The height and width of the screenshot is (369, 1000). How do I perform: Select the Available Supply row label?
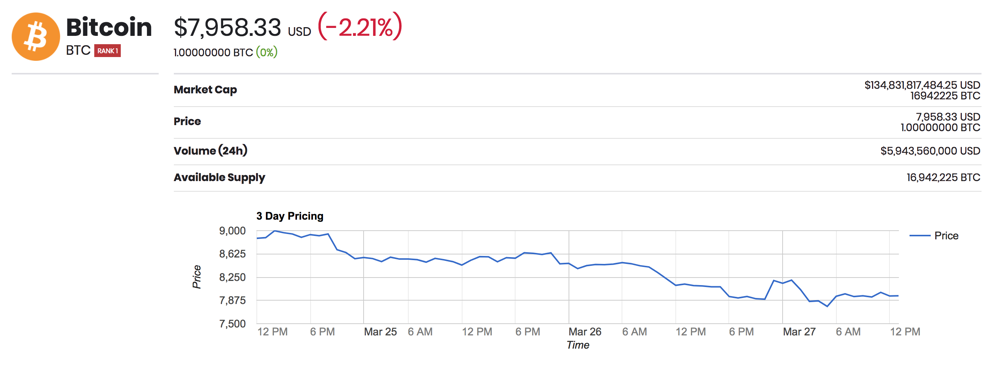pyautogui.click(x=219, y=178)
